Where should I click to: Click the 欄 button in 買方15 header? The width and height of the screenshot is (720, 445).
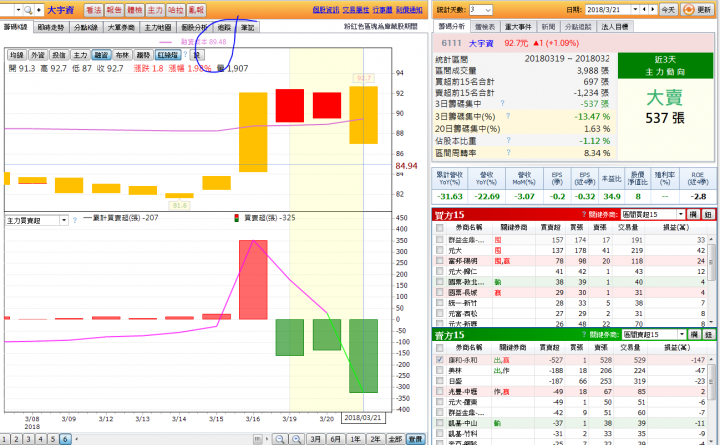[x=693, y=214]
